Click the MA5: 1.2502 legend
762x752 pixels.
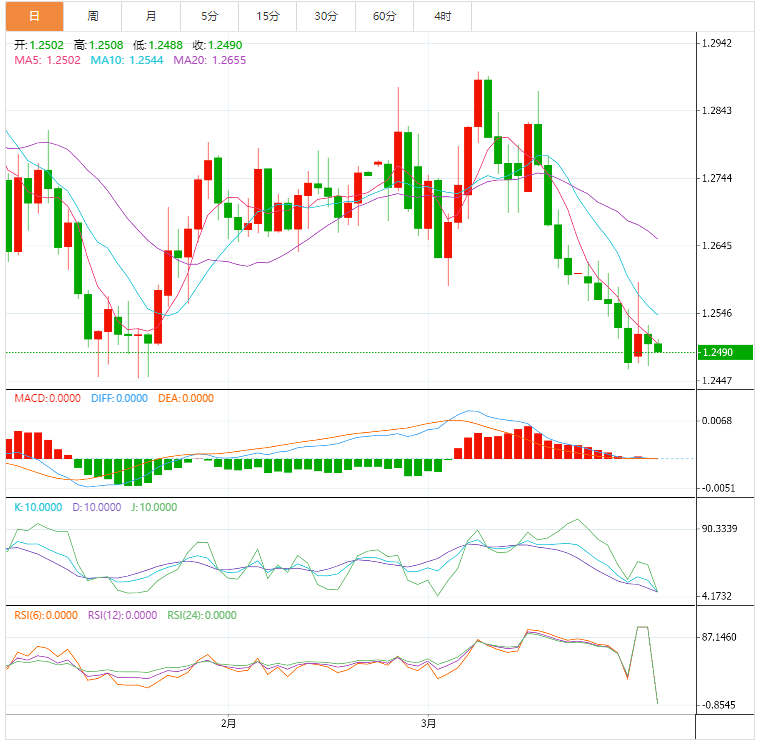tap(47, 60)
